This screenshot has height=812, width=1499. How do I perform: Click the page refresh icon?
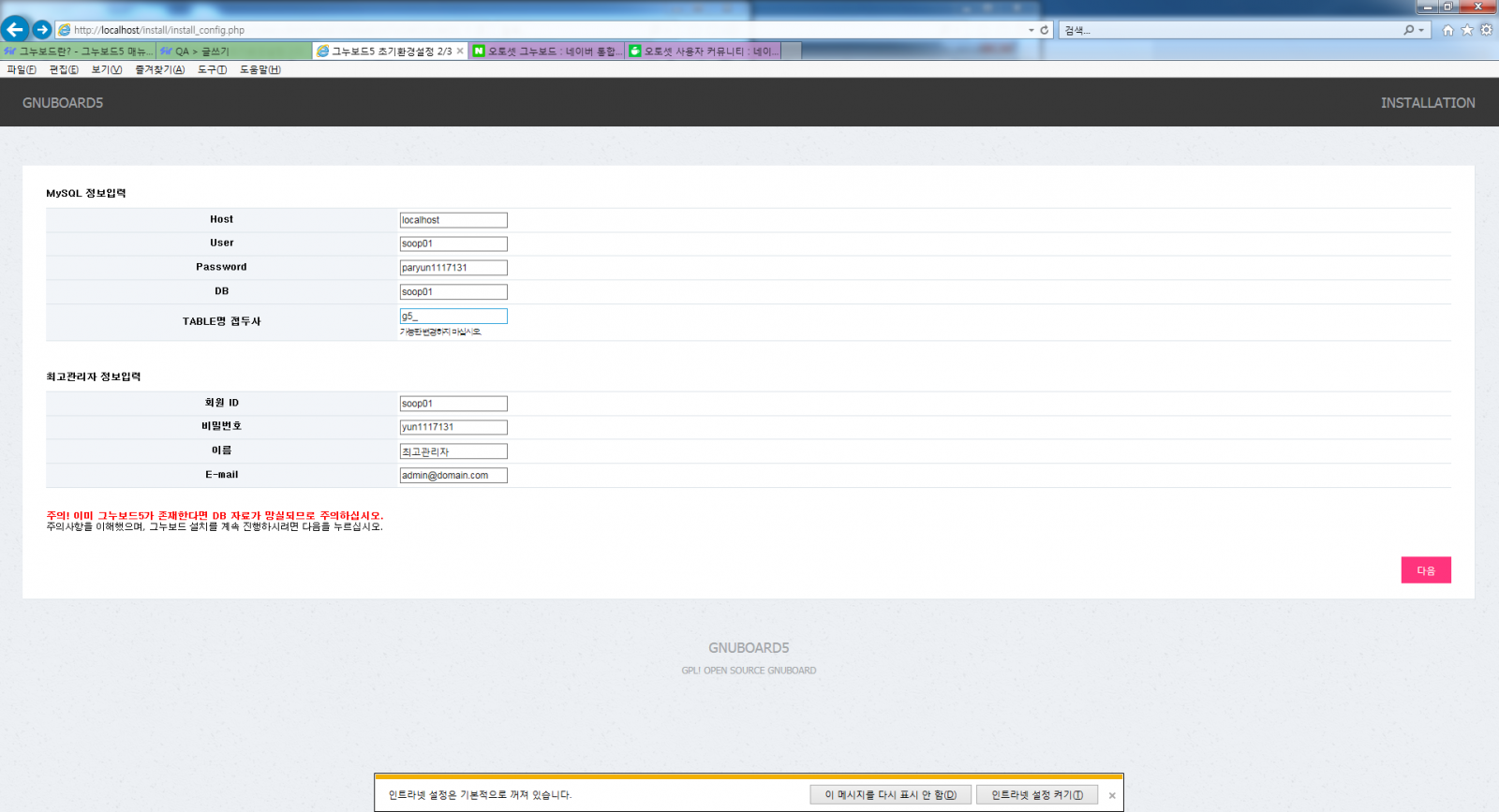[x=1045, y=30]
